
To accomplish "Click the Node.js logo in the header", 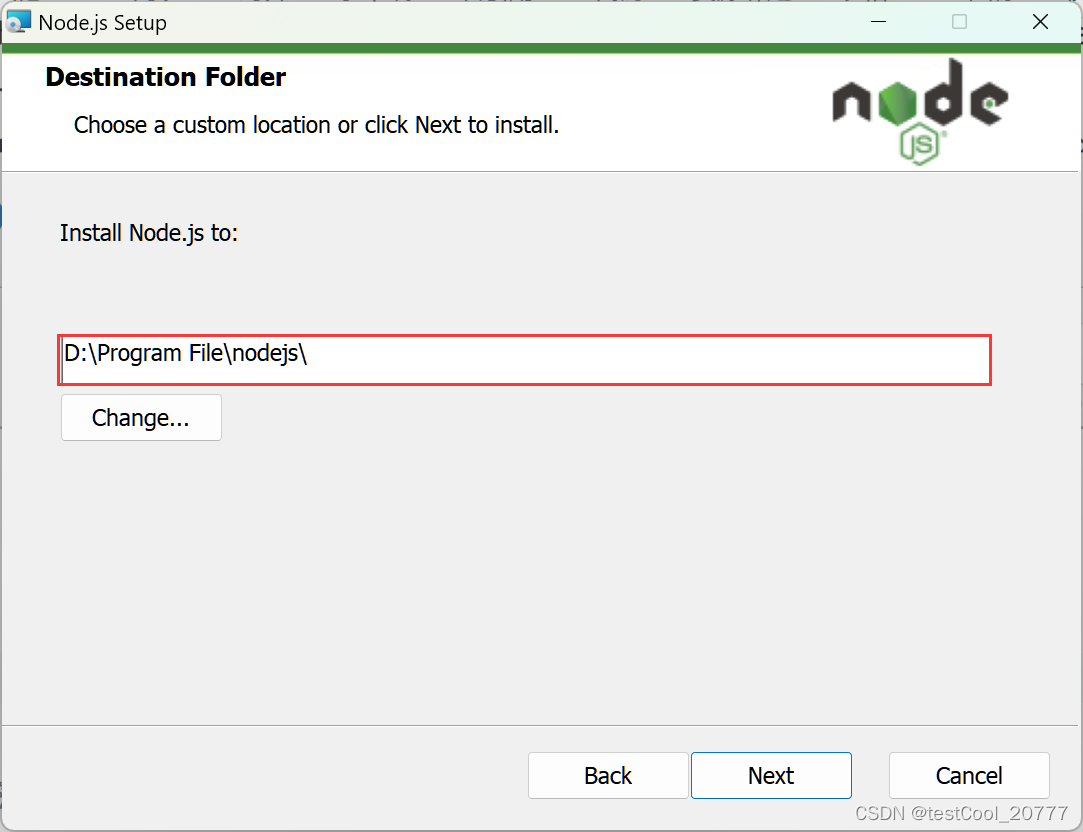I will pyautogui.click(x=920, y=111).
